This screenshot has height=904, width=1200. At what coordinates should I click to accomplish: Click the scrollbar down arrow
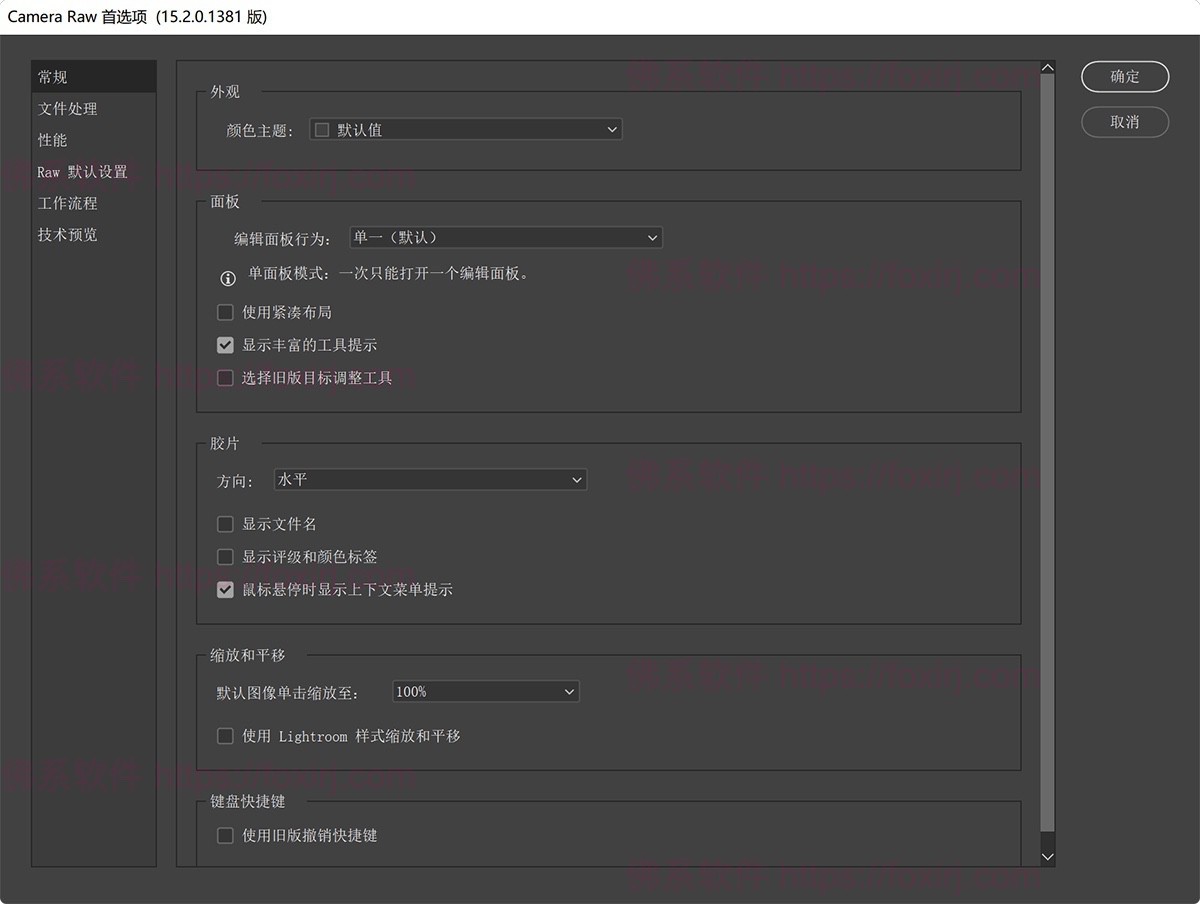[1047, 856]
